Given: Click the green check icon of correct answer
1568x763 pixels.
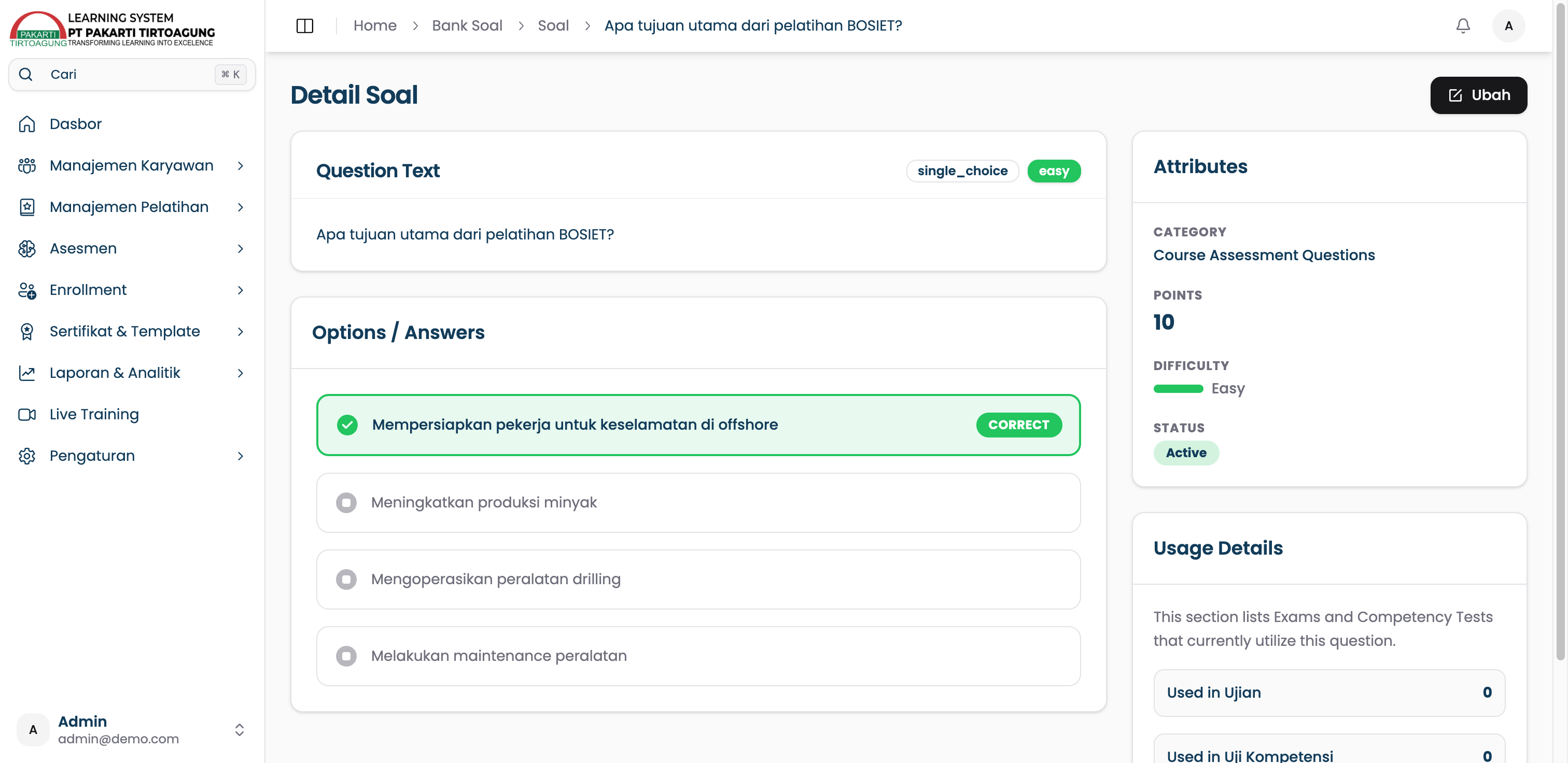Looking at the screenshot, I should [x=347, y=425].
